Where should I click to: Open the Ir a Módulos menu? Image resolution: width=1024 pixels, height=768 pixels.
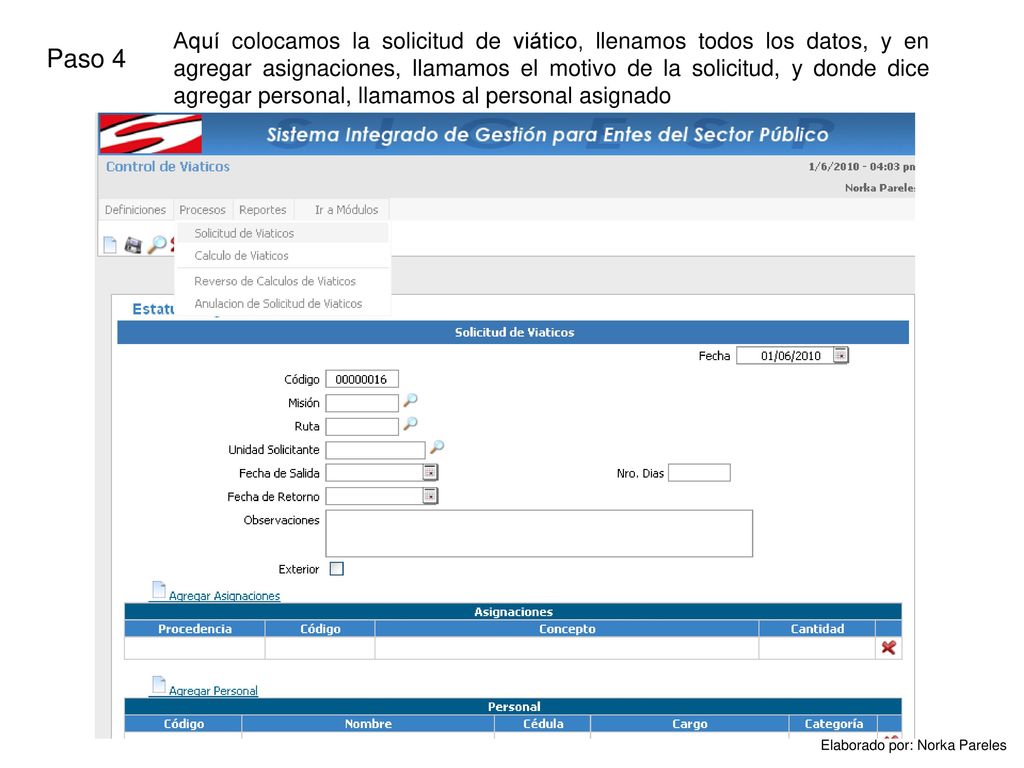coord(346,210)
